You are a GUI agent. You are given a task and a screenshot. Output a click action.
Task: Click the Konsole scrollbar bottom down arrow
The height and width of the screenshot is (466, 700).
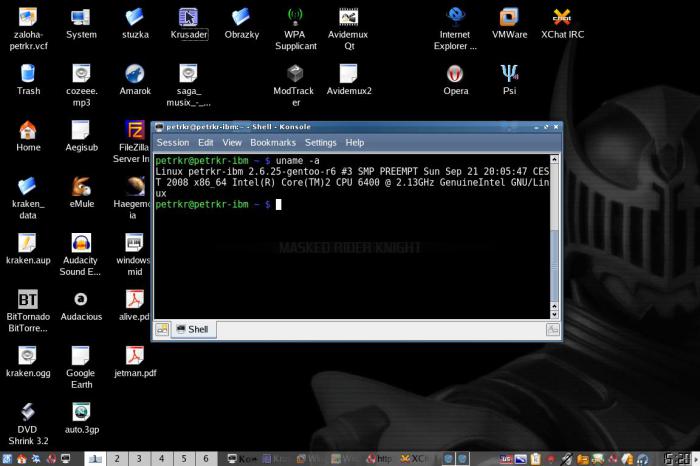click(554, 315)
